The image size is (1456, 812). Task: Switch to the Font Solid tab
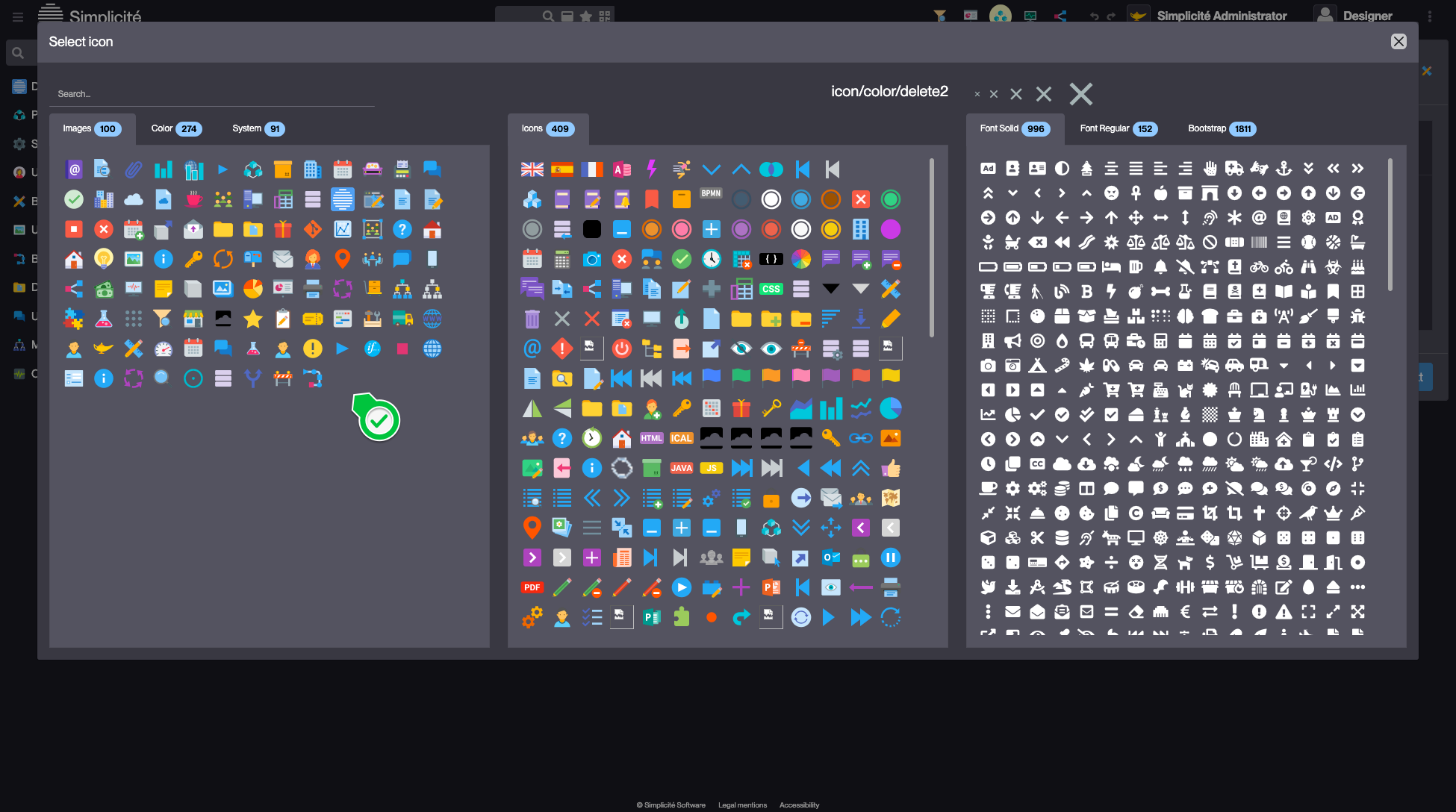(x=1014, y=129)
